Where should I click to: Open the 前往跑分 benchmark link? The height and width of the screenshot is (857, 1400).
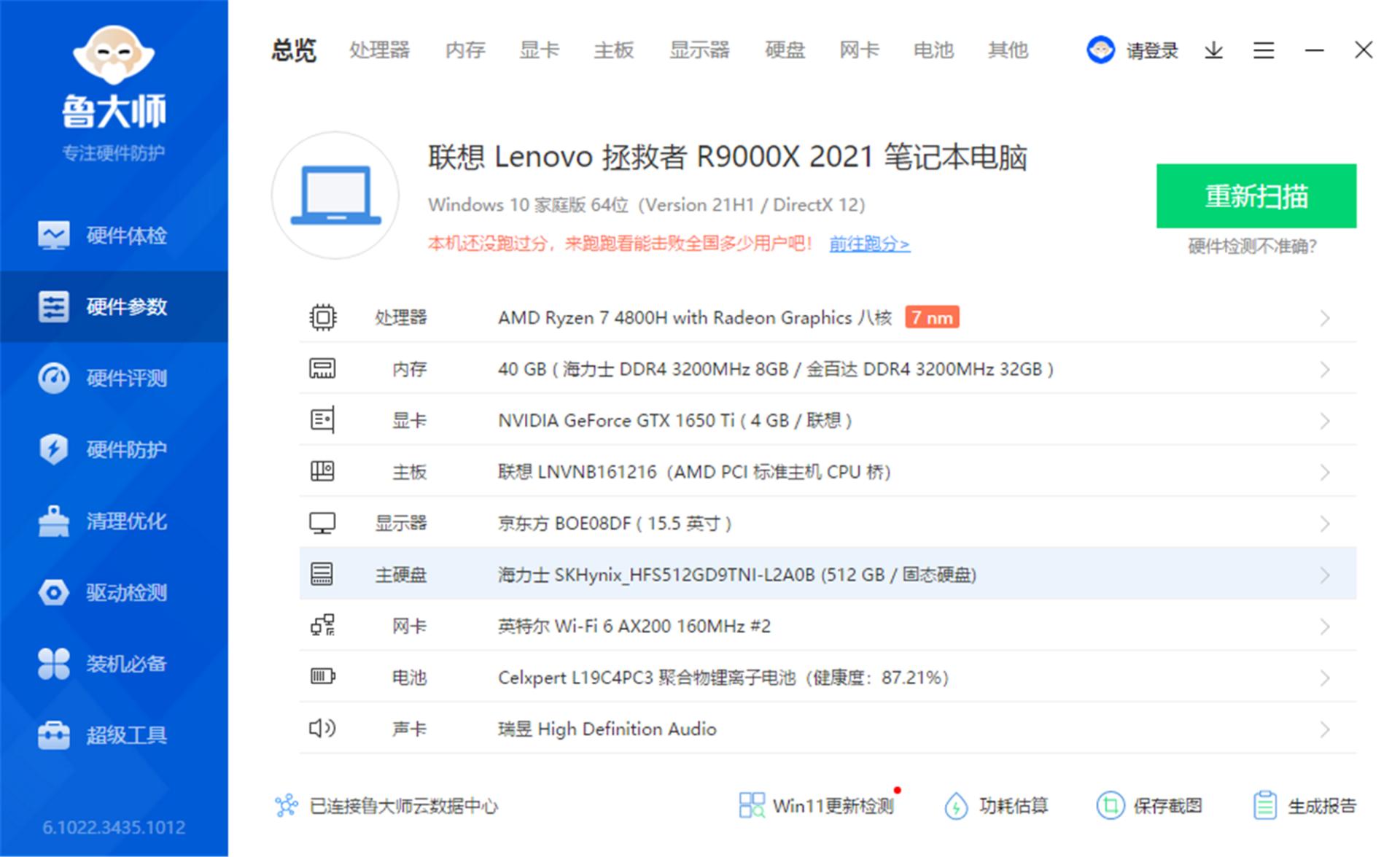tap(869, 244)
